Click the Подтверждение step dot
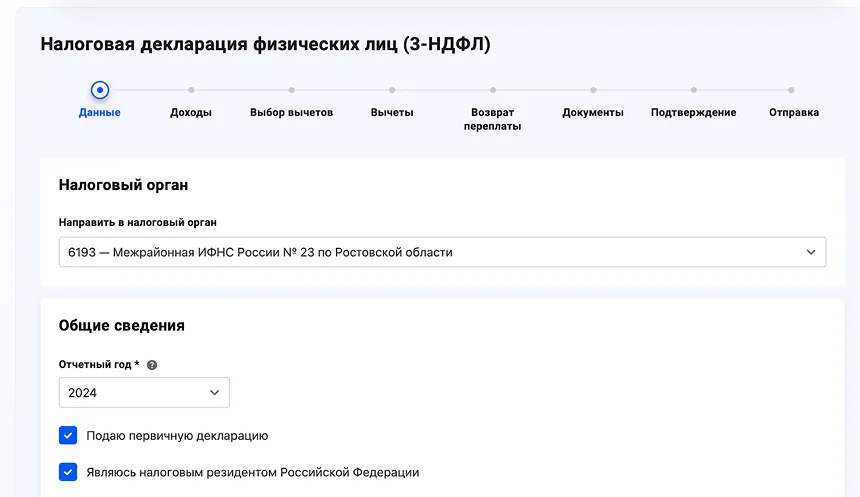The height and width of the screenshot is (497, 860). (693, 90)
